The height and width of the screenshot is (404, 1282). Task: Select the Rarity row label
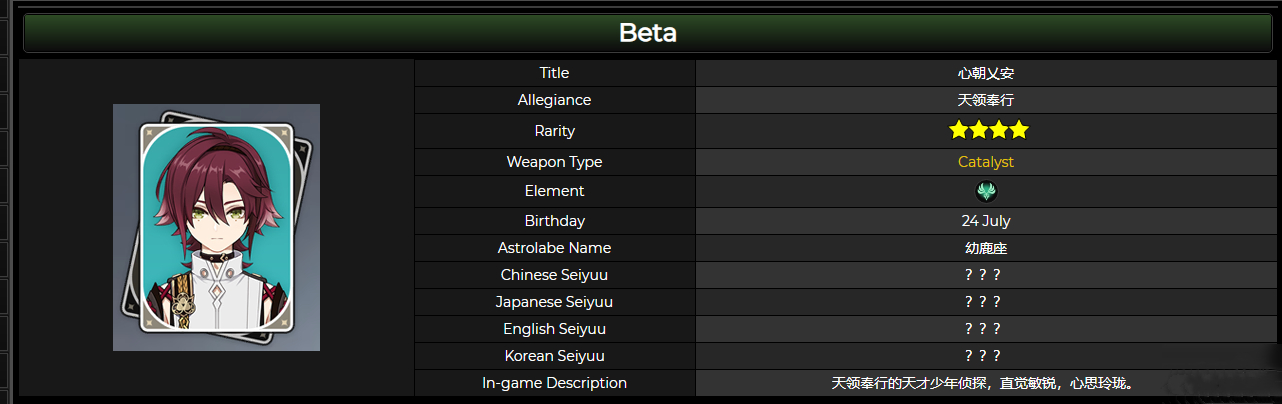click(x=554, y=131)
